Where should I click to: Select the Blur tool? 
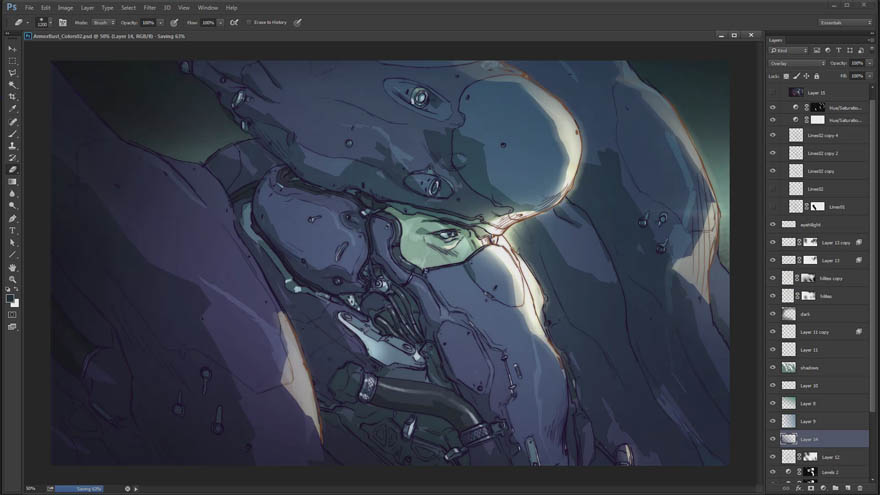[12, 194]
